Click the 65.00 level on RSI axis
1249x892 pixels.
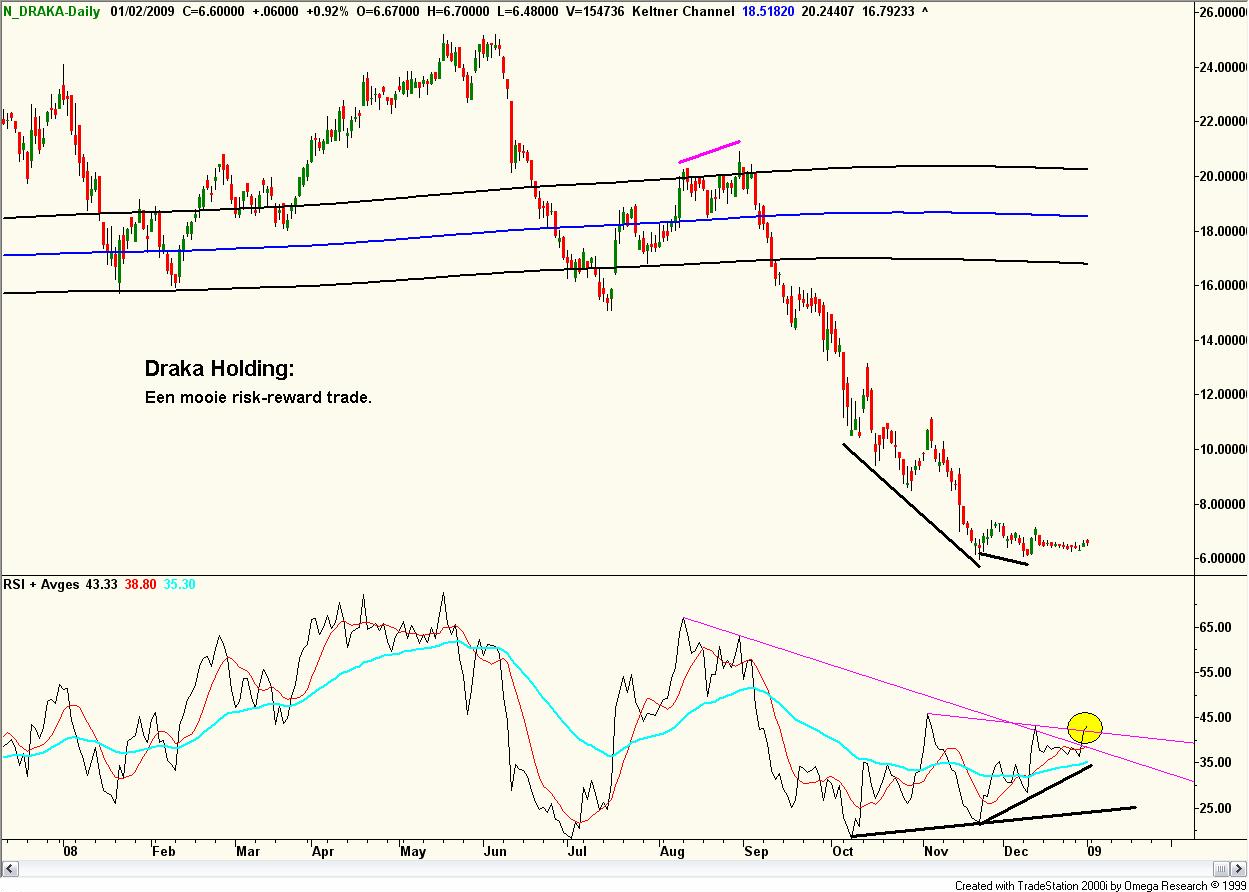(x=1214, y=627)
